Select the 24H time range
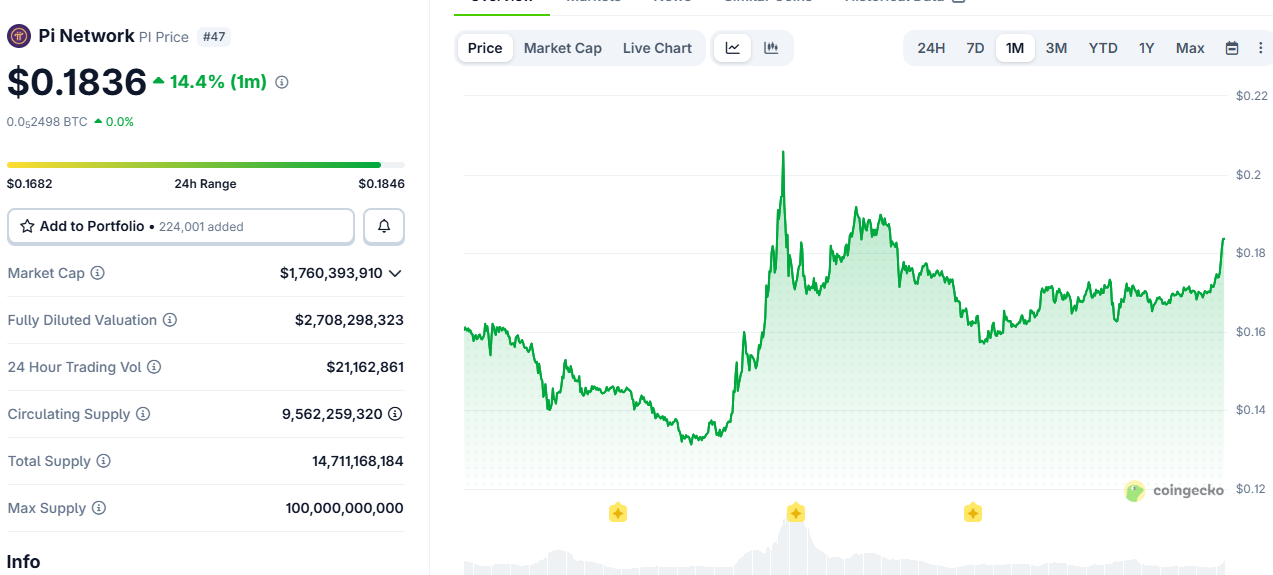This screenshot has height=575, width=1273. [931, 48]
